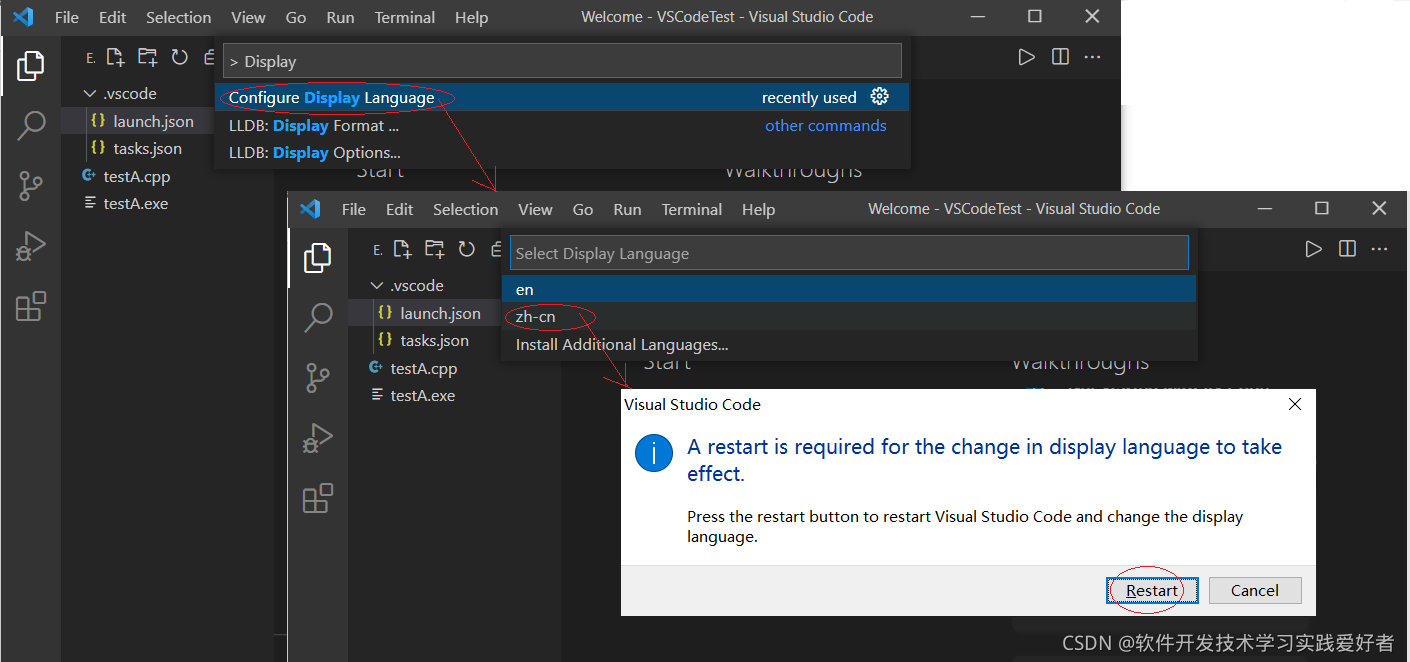Click Split Editor icon in back window
The height and width of the screenshot is (662, 1410).
tap(1060, 57)
